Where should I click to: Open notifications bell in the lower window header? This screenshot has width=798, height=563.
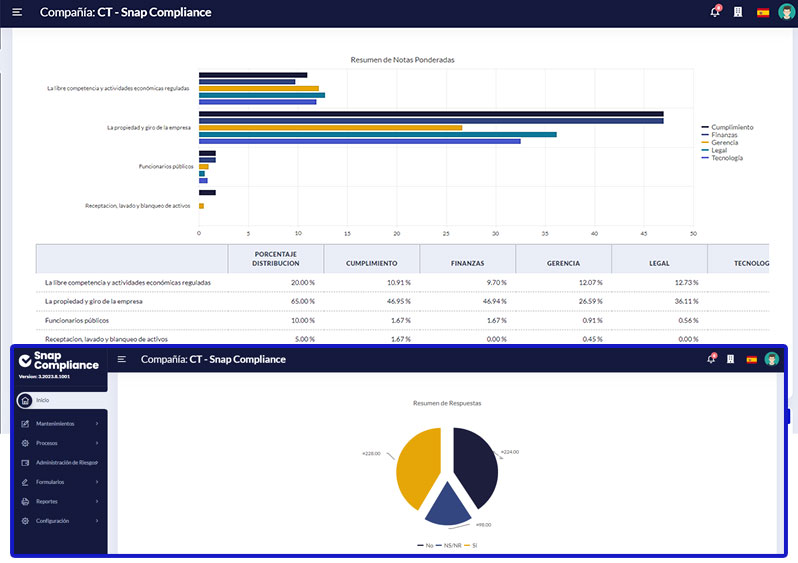pyautogui.click(x=711, y=359)
